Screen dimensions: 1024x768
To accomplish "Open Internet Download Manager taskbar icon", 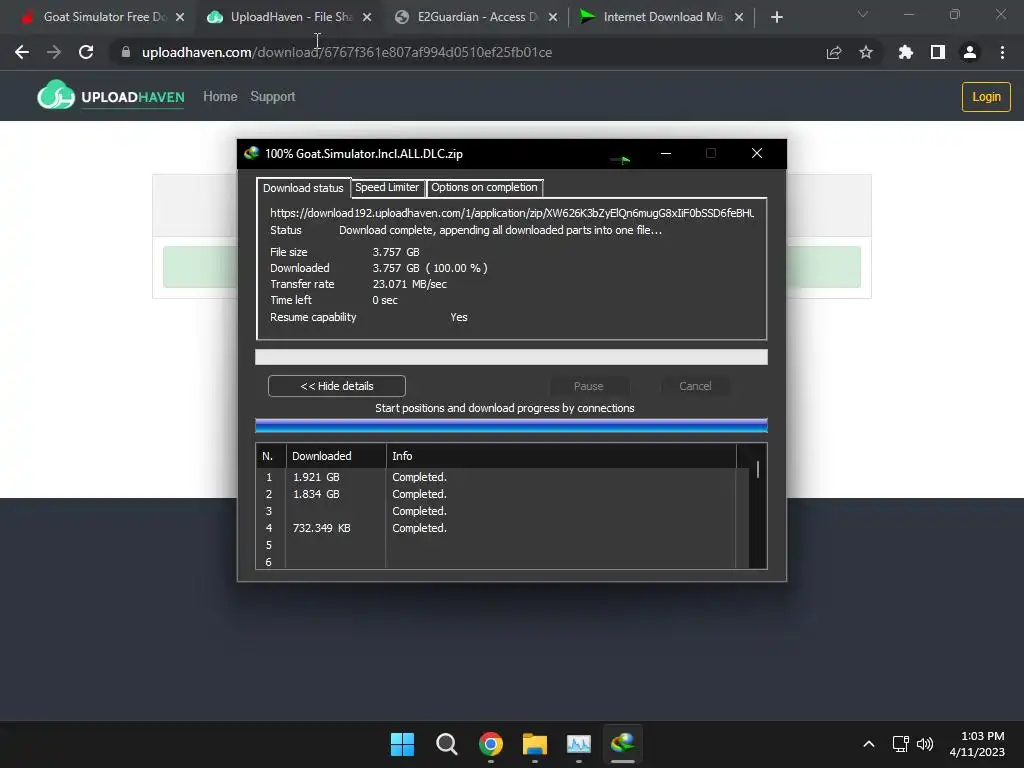I will click(x=623, y=744).
